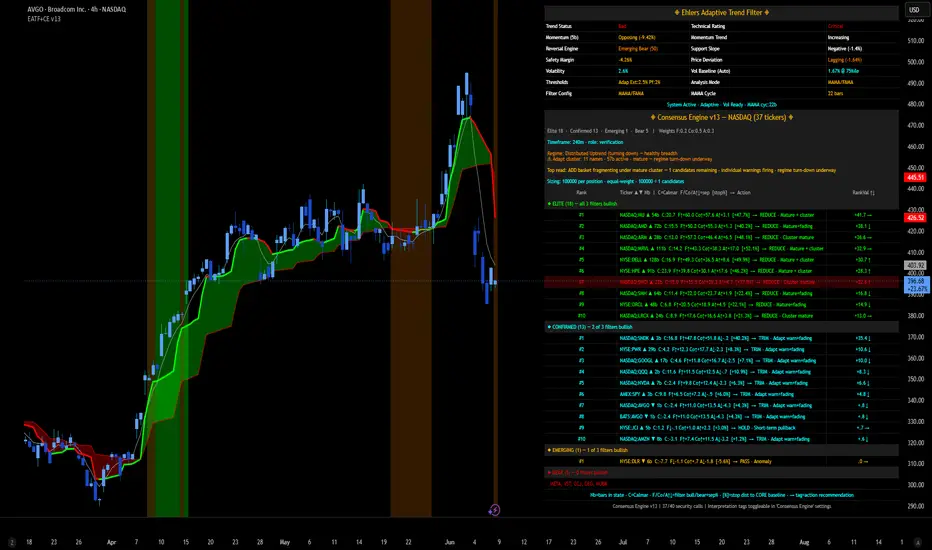The width and height of the screenshot is (932, 550).
Task: Click the NASDAQ:GOOGL confirmed row
Action: pyautogui.click(x=721, y=361)
